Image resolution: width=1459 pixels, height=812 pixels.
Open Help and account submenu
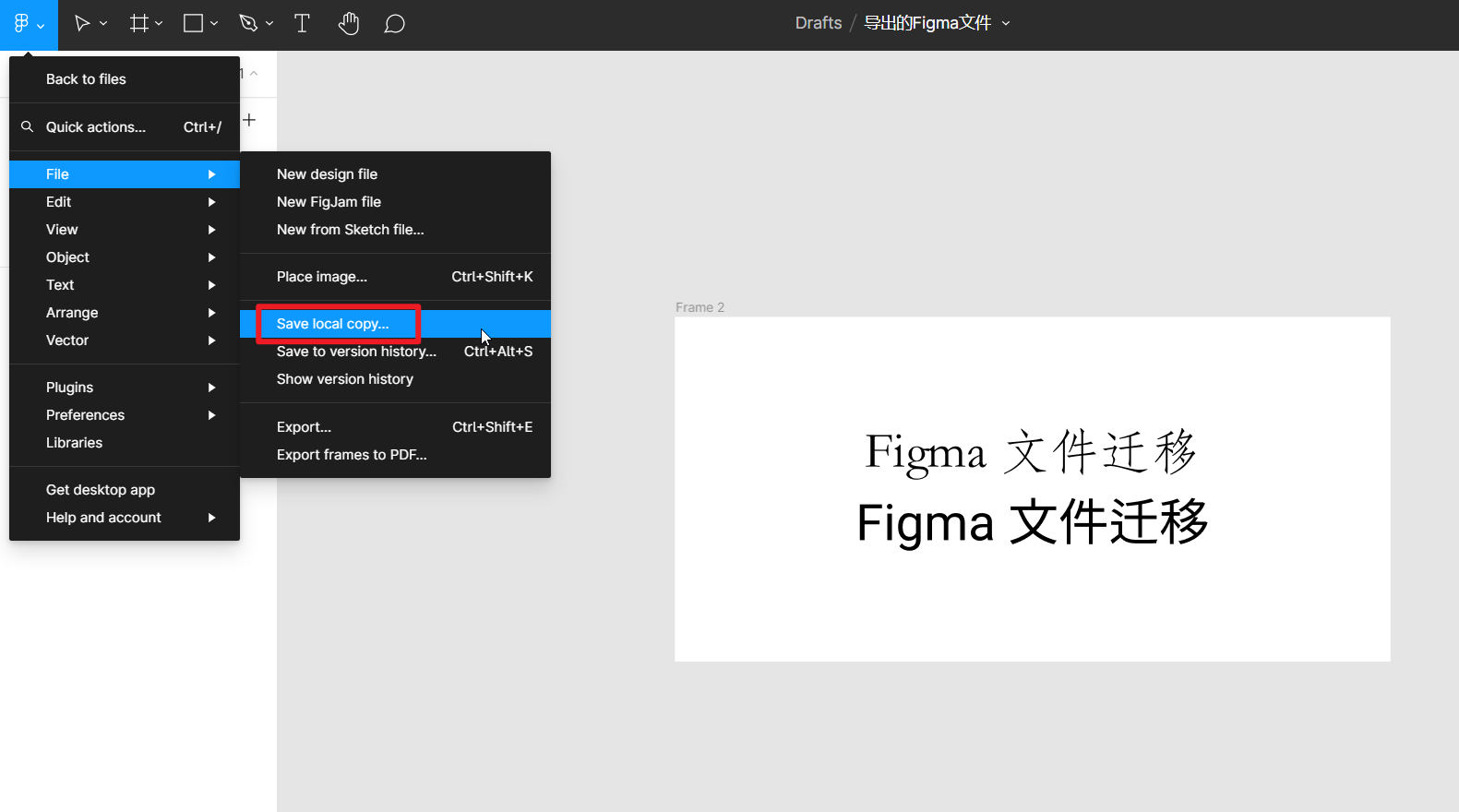tap(125, 518)
